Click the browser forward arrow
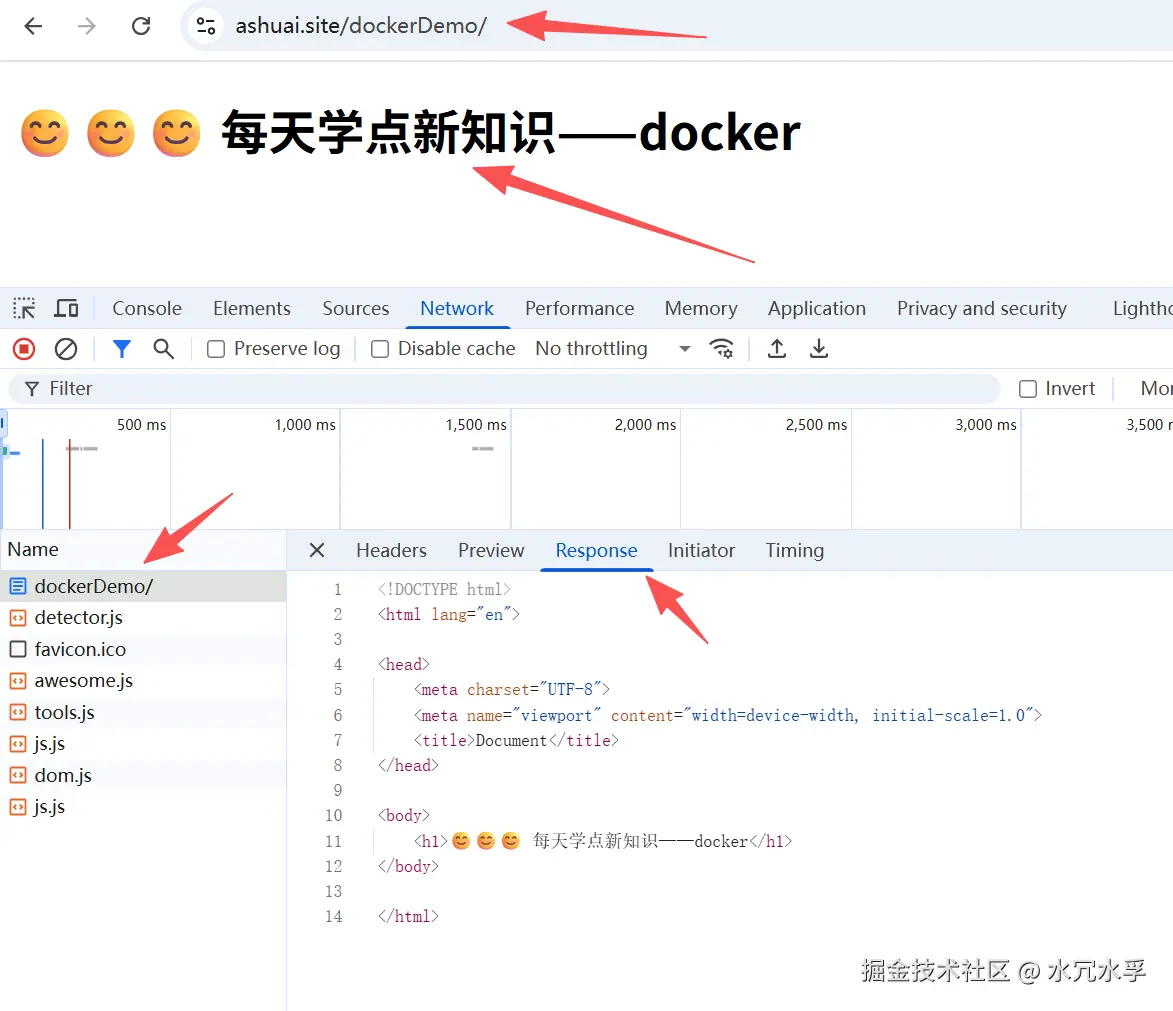Viewport: 1173px width, 1011px height. (87, 26)
